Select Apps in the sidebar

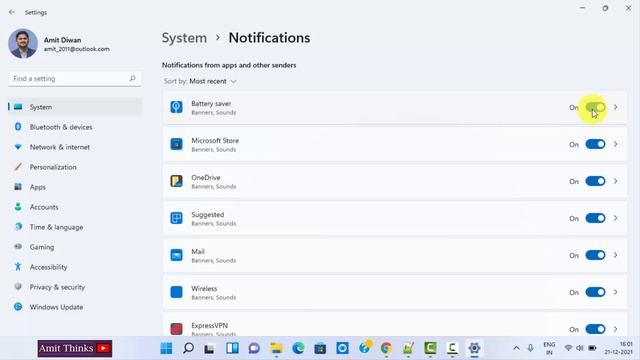[x=75, y=187]
